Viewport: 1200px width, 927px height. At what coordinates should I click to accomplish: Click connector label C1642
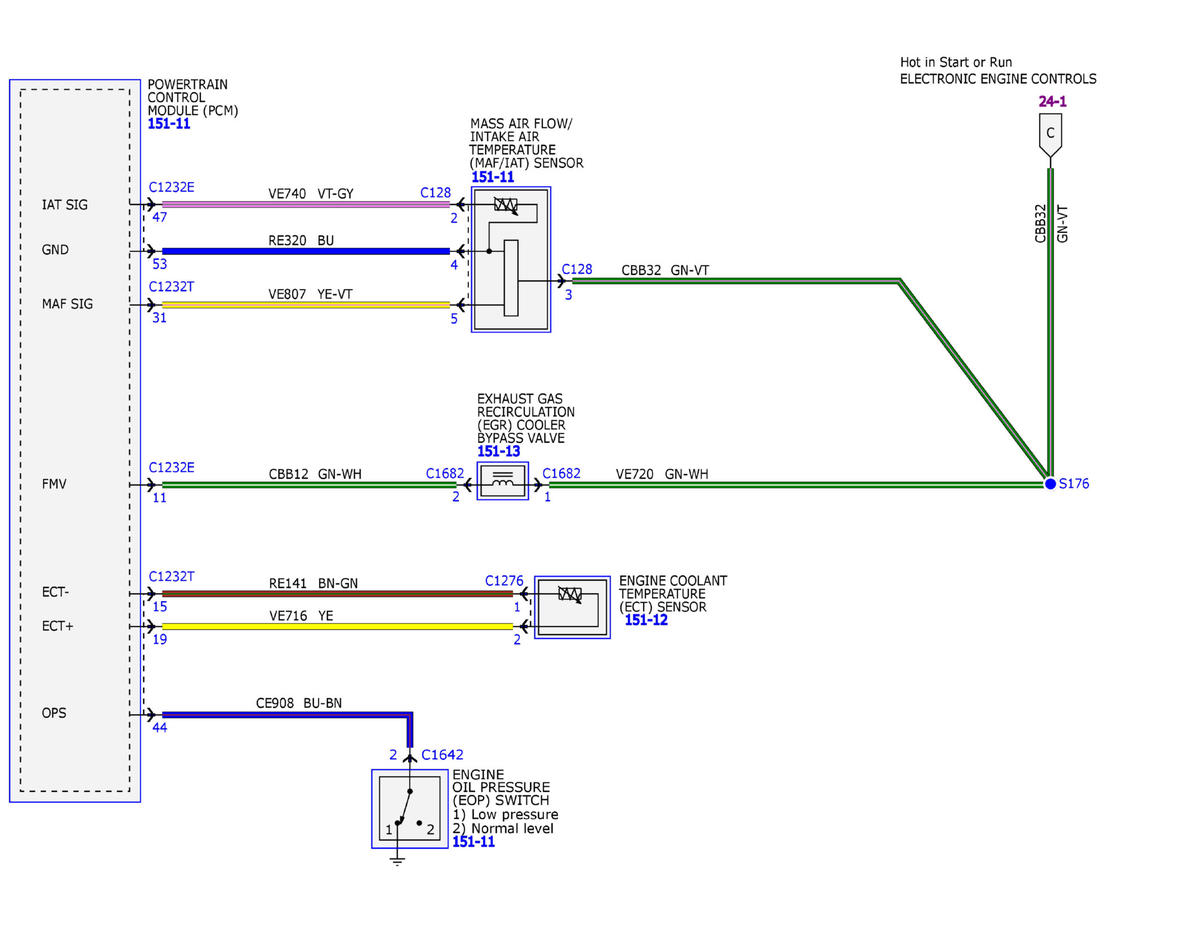[x=442, y=754]
